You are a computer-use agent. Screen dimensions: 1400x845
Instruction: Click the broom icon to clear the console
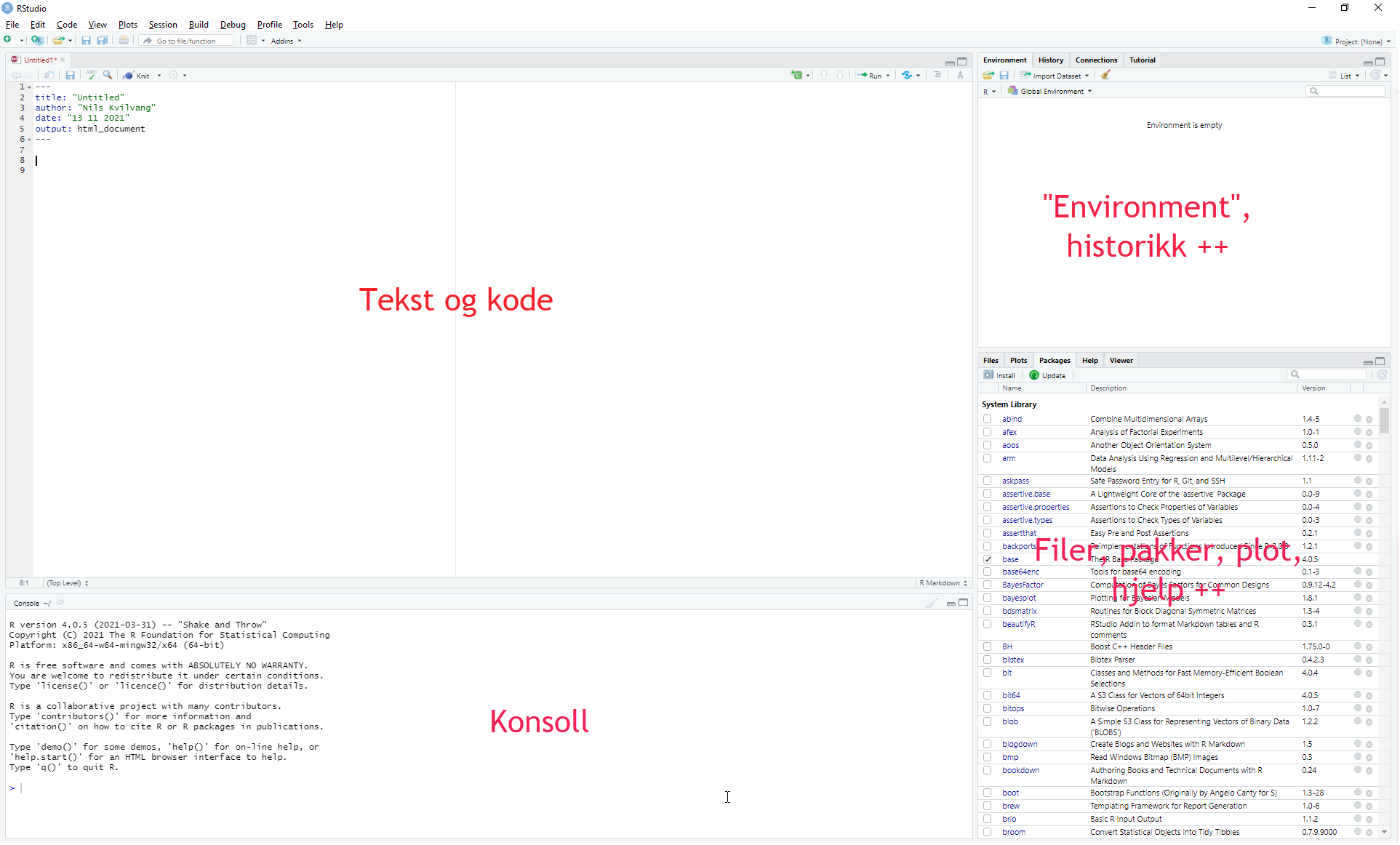pos(931,603)
